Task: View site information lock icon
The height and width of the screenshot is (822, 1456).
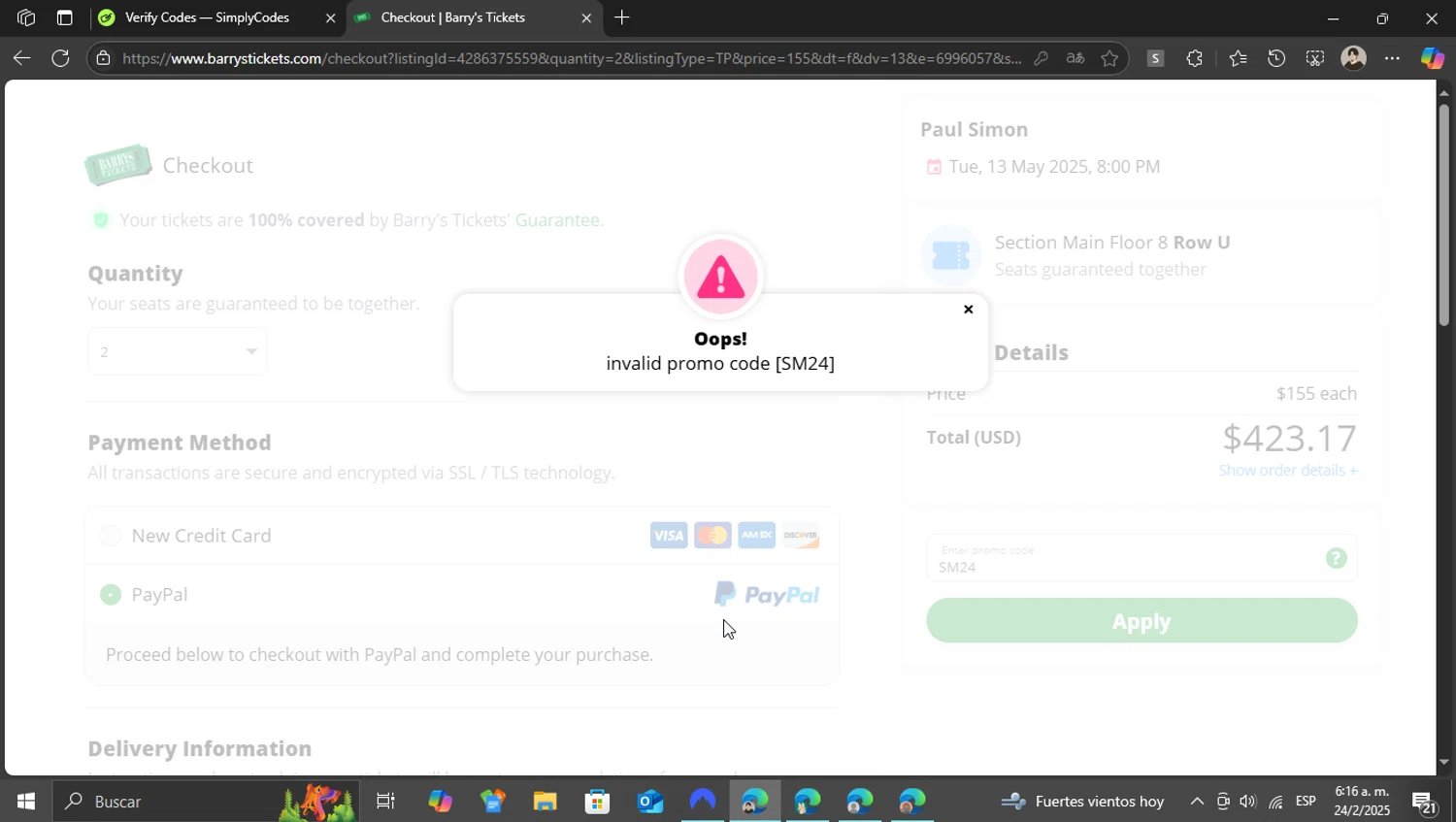Action: 104,58
